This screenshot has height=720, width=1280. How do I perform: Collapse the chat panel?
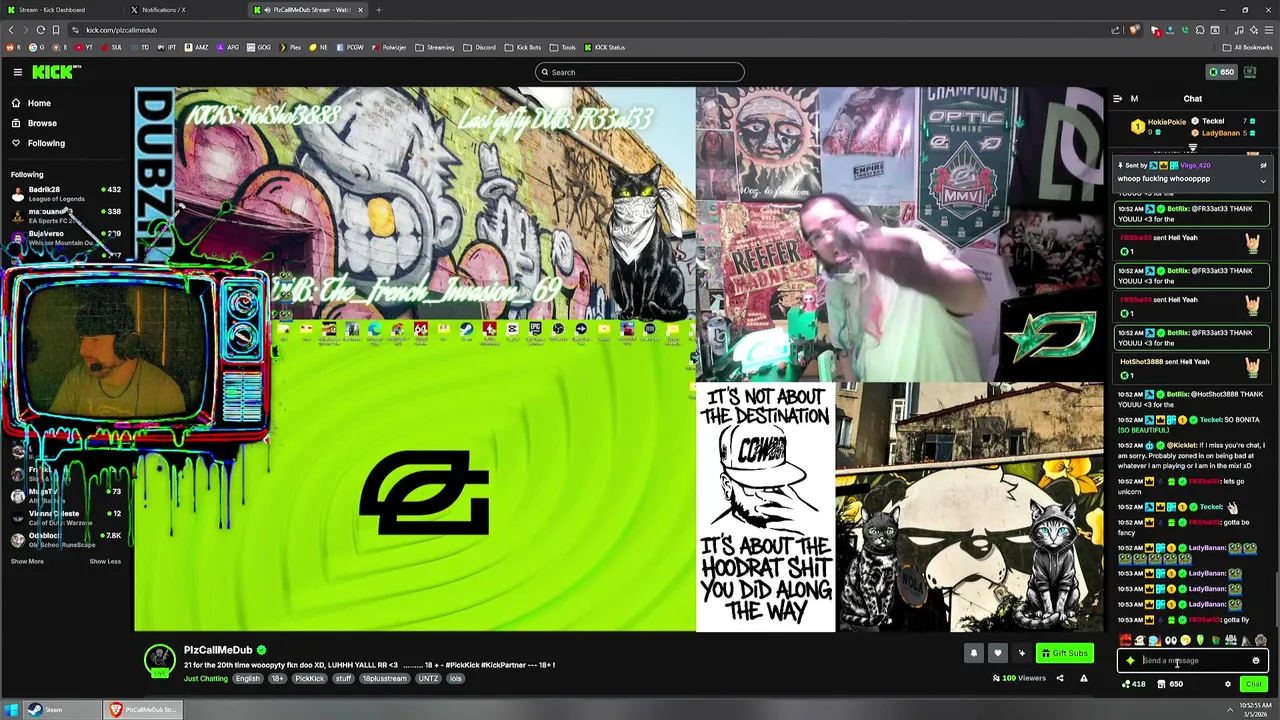click(x=1117, y=98)
